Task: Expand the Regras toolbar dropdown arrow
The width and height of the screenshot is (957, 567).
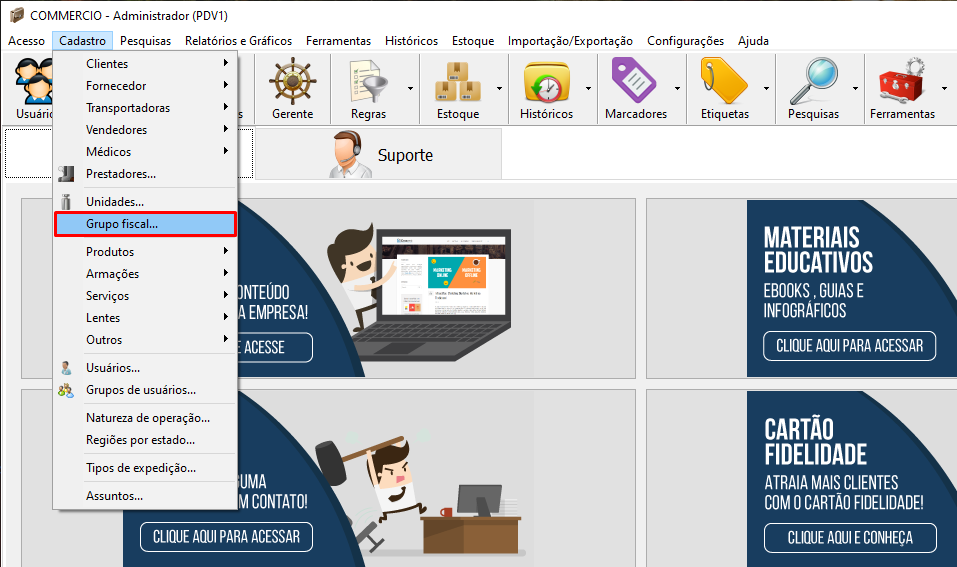Action: 411,88
